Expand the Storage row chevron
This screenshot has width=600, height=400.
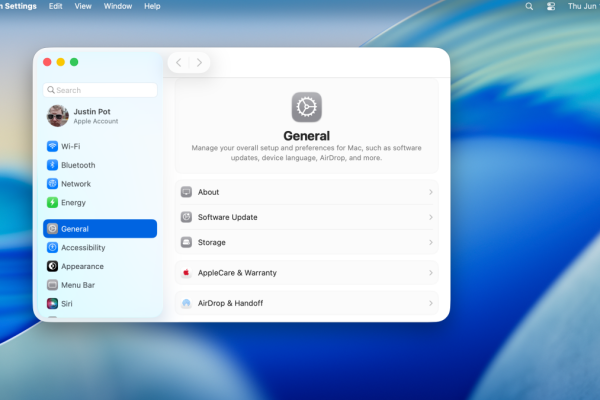[x=430, y=242]
